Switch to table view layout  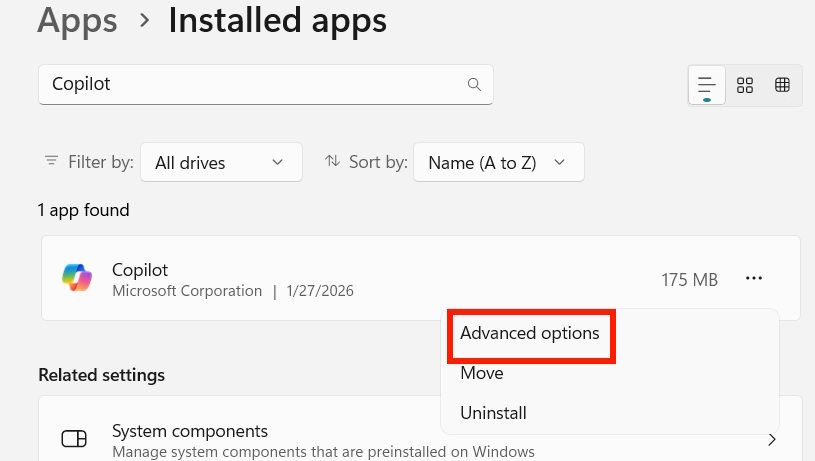(x=782, y=85)
